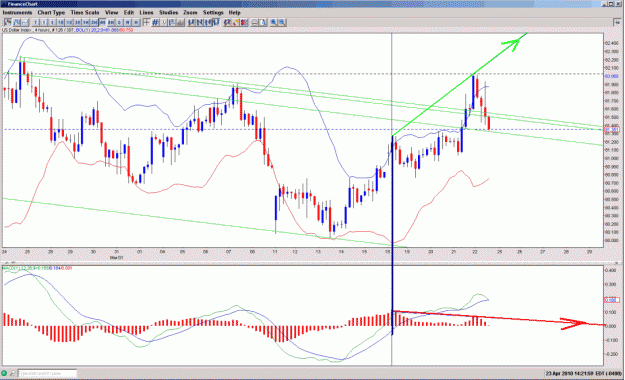Screen dimensions: 625x380
Task: Click the page preview icon beside print
Action: coord(263,23)
